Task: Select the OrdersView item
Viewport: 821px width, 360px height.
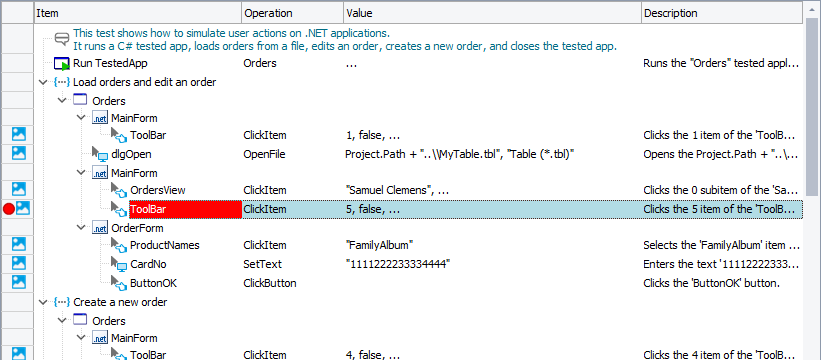Action: click(x=158, y=190)
